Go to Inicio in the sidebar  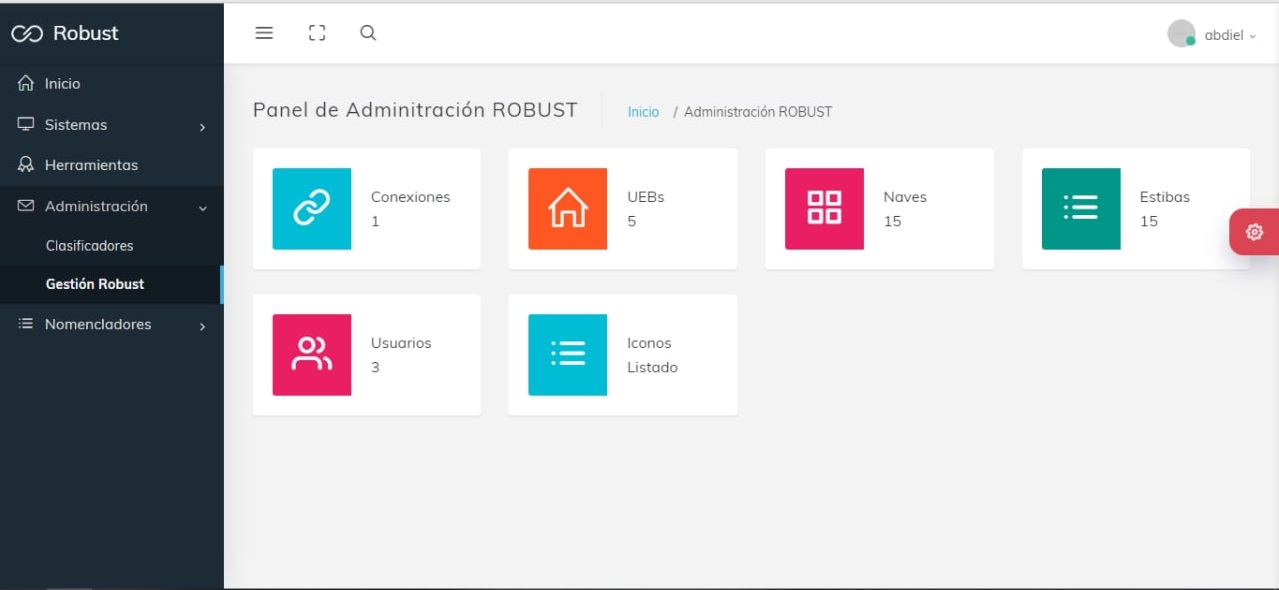(62, 84)
